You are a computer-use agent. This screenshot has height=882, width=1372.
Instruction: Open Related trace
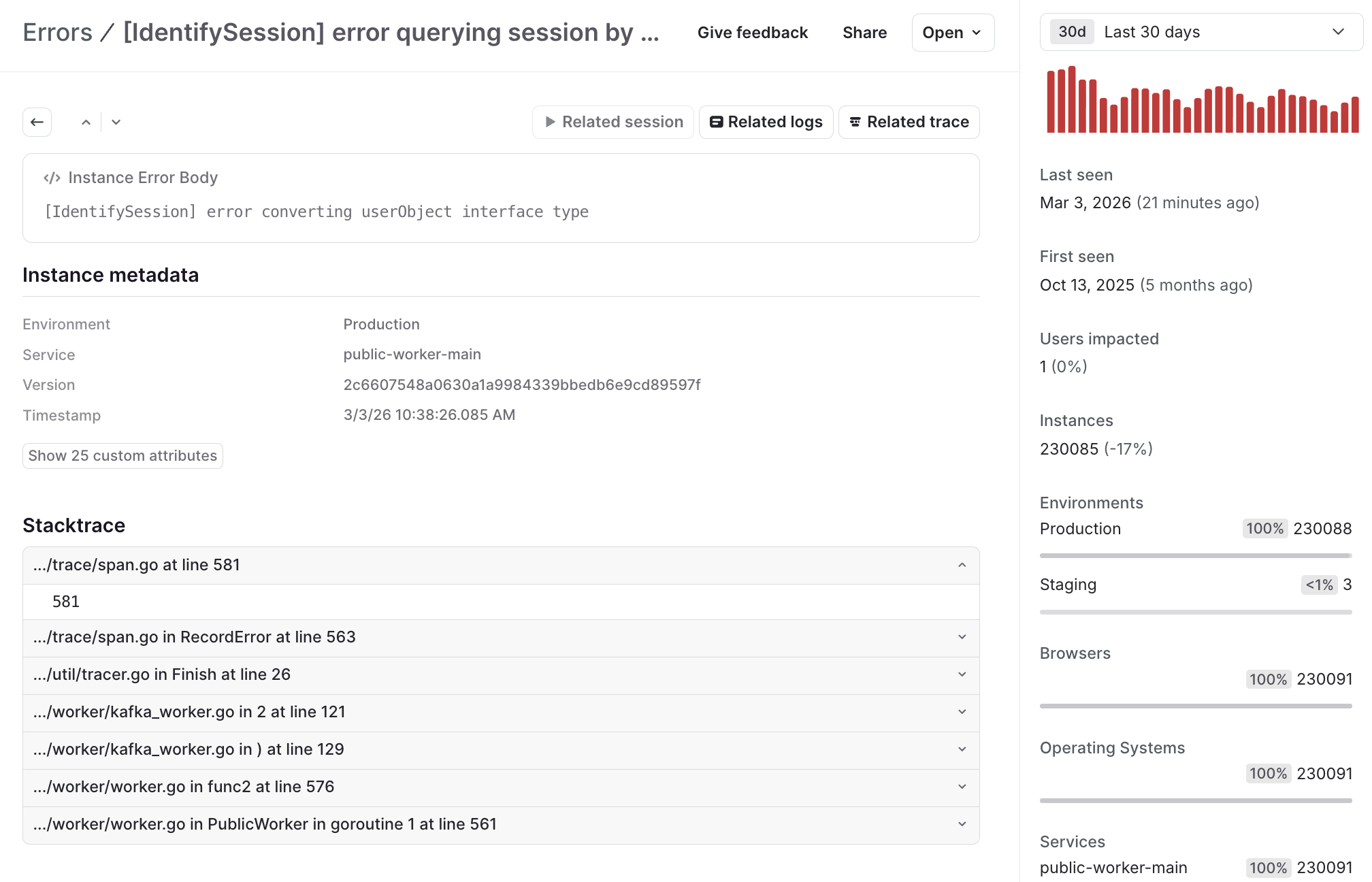[x=909, y=122]
